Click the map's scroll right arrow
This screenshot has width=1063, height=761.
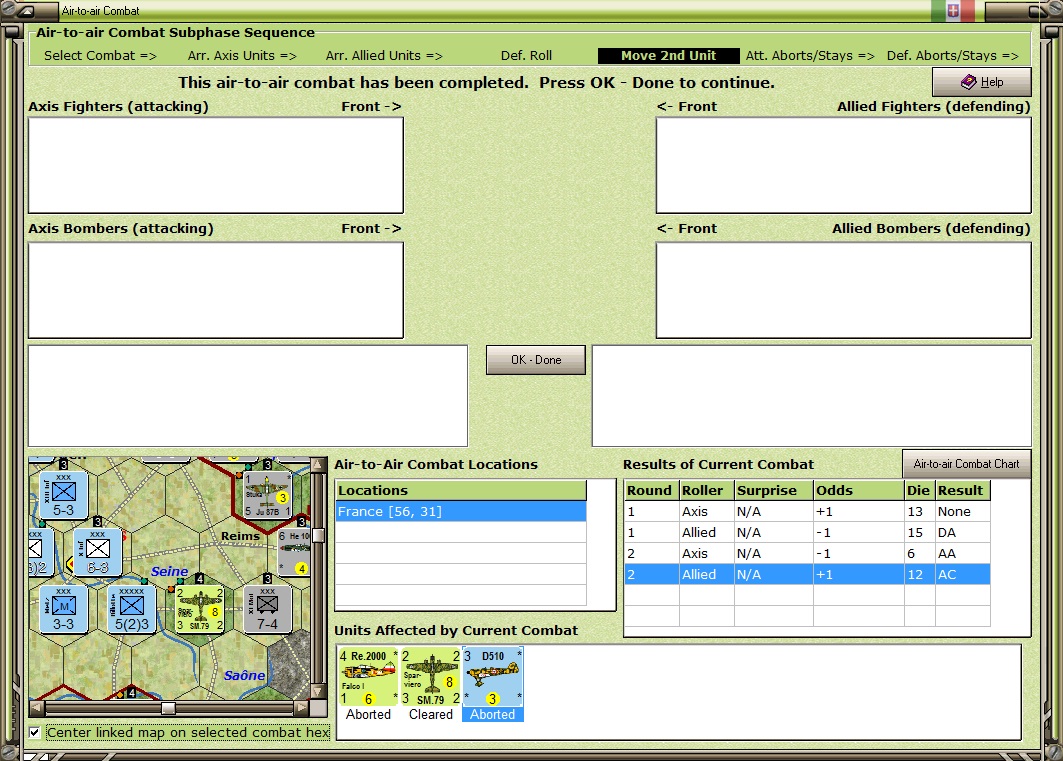[x=301, y=708]
